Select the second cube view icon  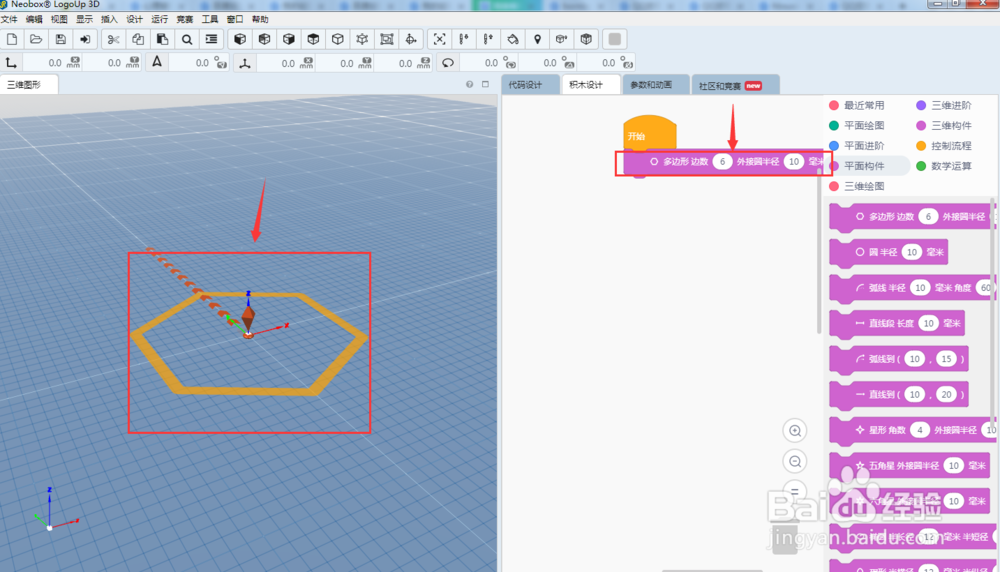(x=264, y=40)
